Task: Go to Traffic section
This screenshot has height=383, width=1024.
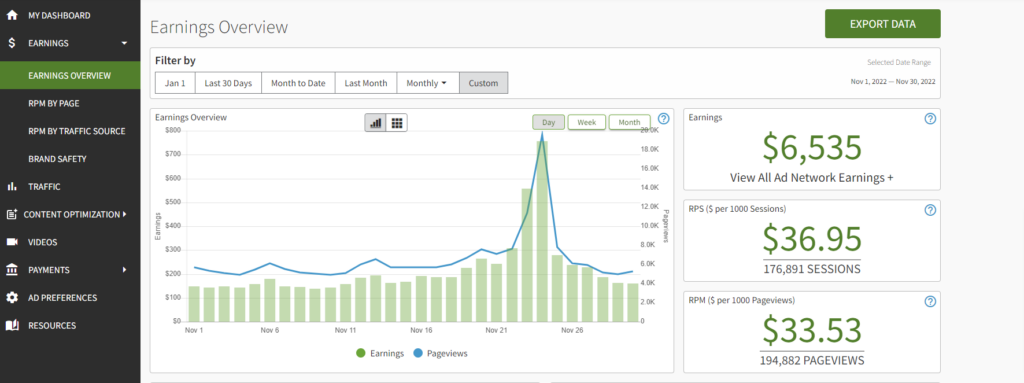Action: coord(44,187)
